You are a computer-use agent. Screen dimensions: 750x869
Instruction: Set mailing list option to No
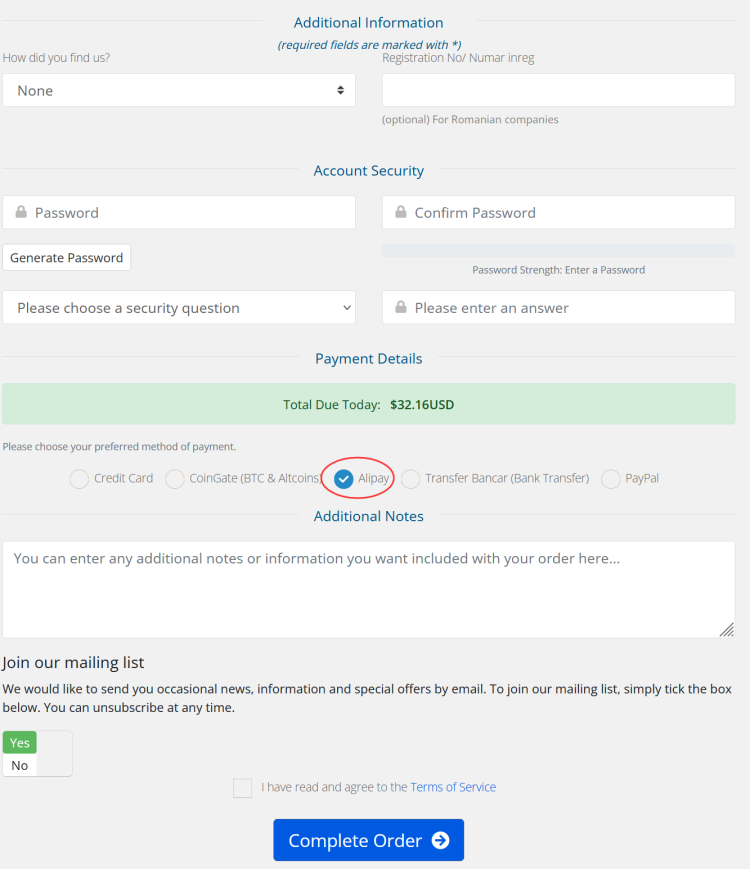(19, 765)
